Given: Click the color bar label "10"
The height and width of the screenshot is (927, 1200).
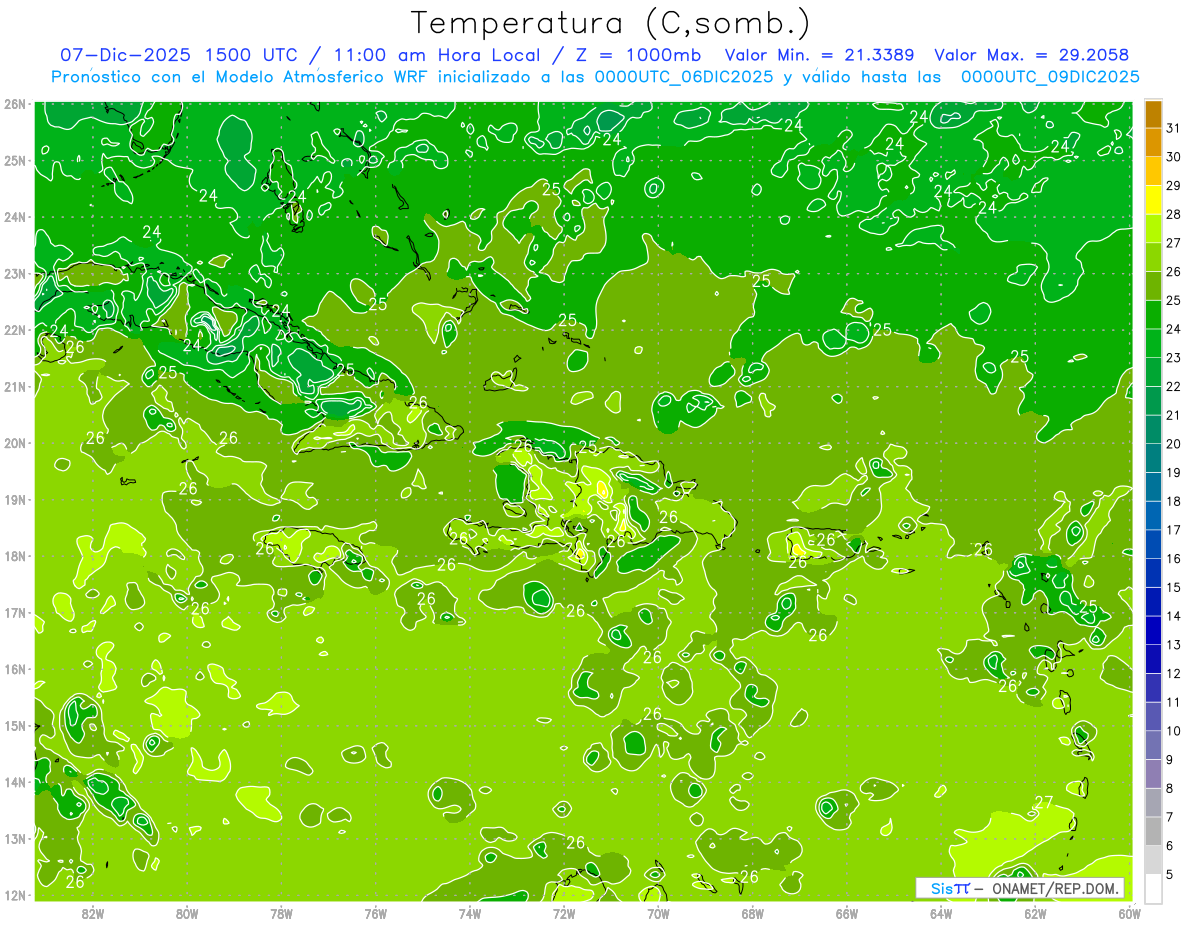Looking at the screenshot, I should coord(1173,731).
